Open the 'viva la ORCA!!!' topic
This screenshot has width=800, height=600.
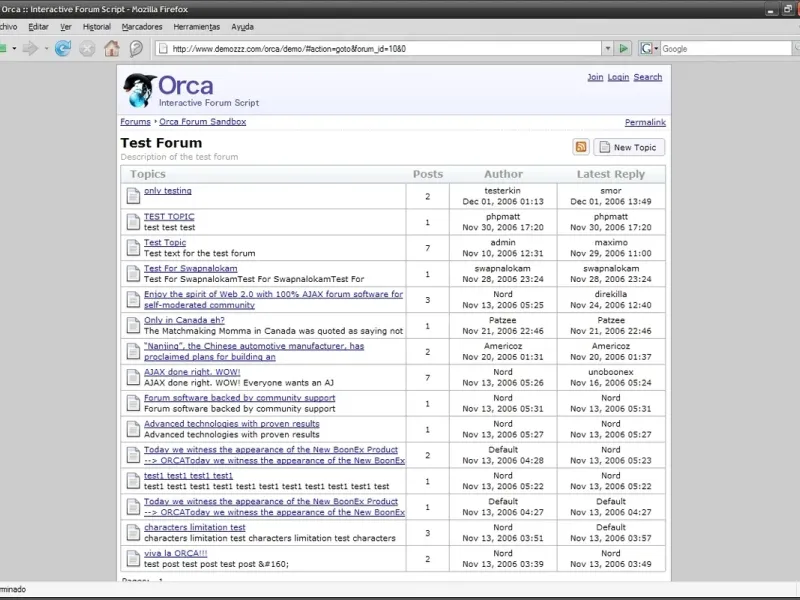[176, 553]
